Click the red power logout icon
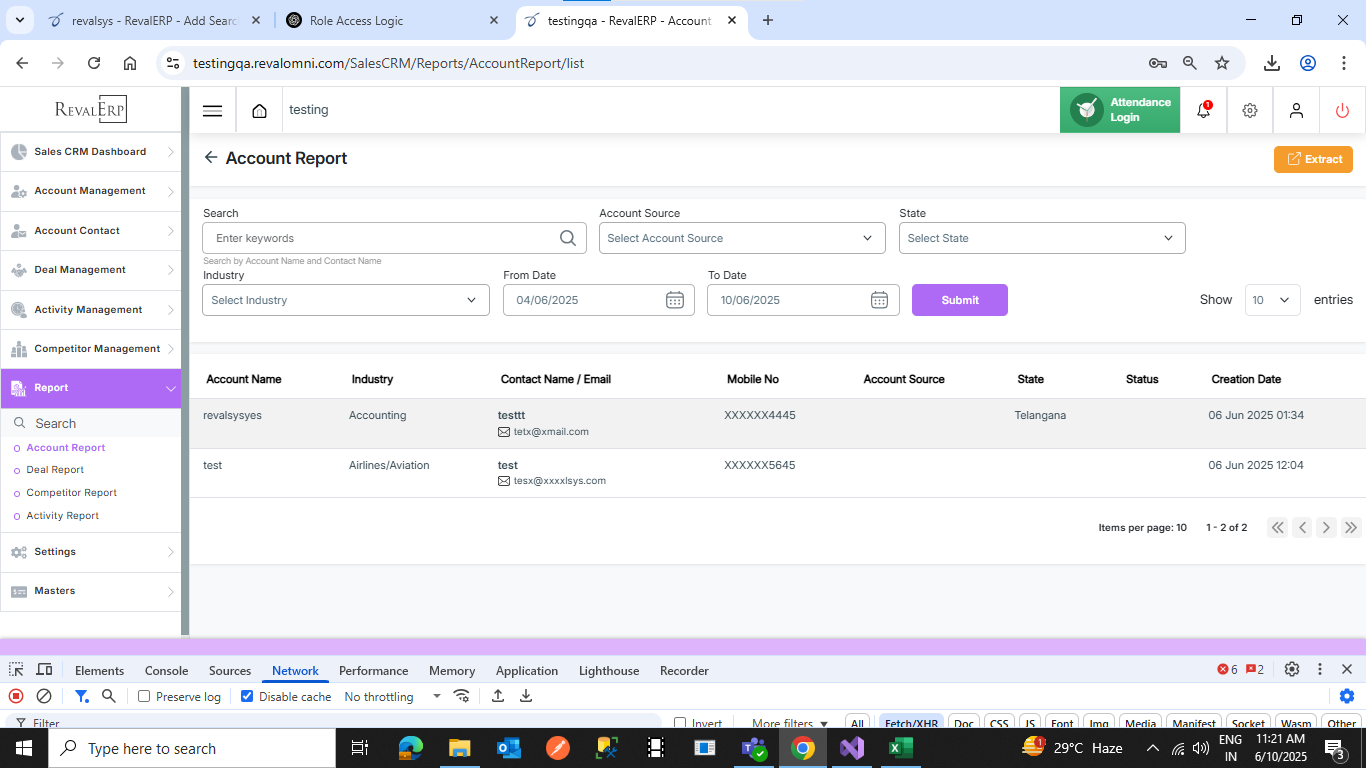The width and height of the screenshot is (1366, 768). pyautogui.click(x=1342, y=111)
